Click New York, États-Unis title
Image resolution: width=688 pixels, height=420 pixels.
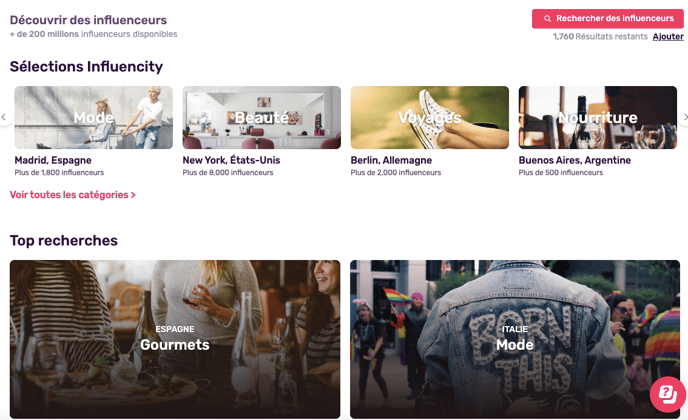231,160
